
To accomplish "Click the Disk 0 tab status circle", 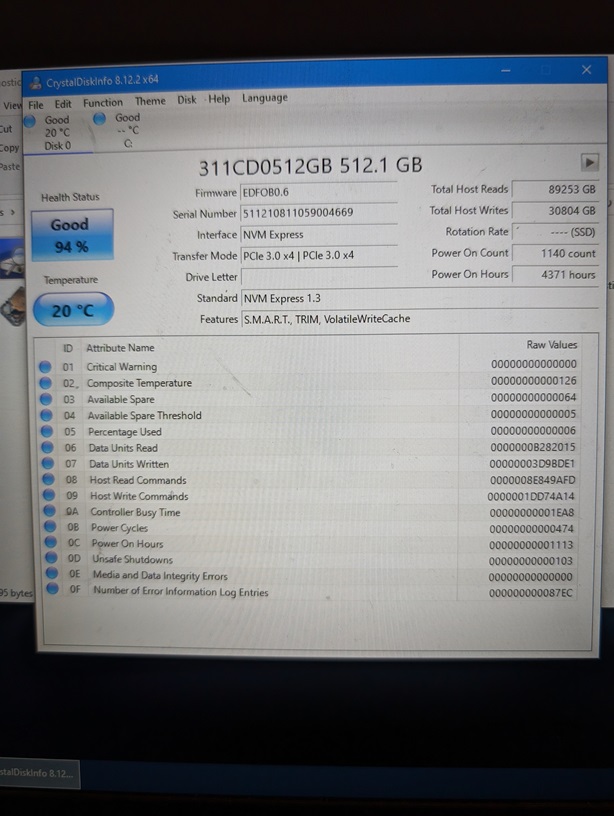I will point(30,121).
